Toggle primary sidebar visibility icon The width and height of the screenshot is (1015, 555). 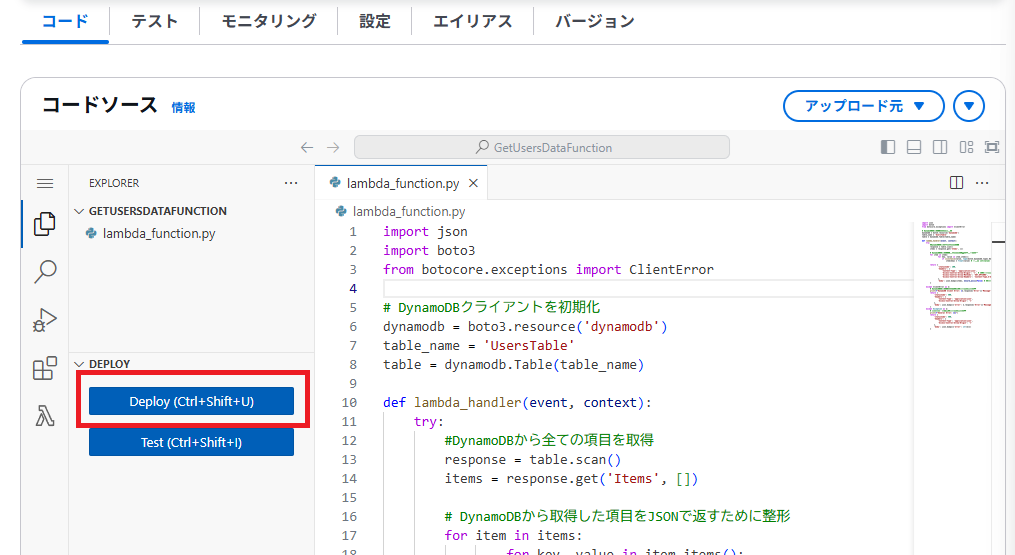click(888, 147)
